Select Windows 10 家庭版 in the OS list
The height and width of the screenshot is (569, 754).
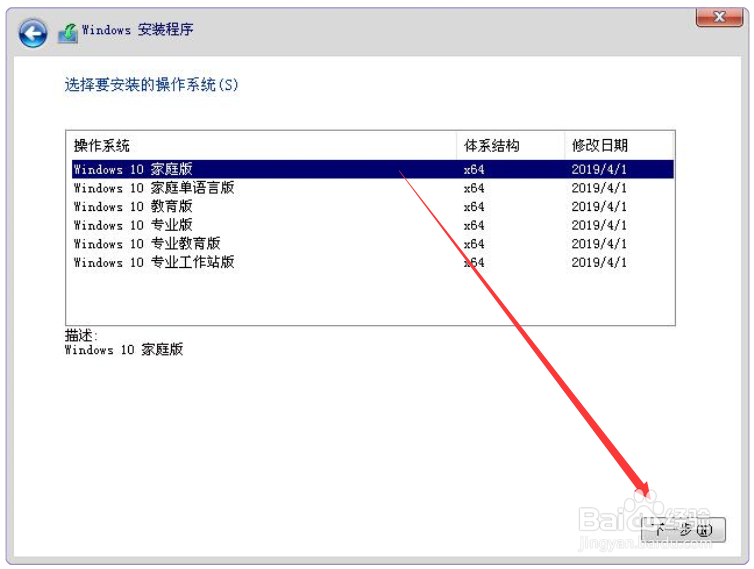pyautogui.click(x=373, y=169)
